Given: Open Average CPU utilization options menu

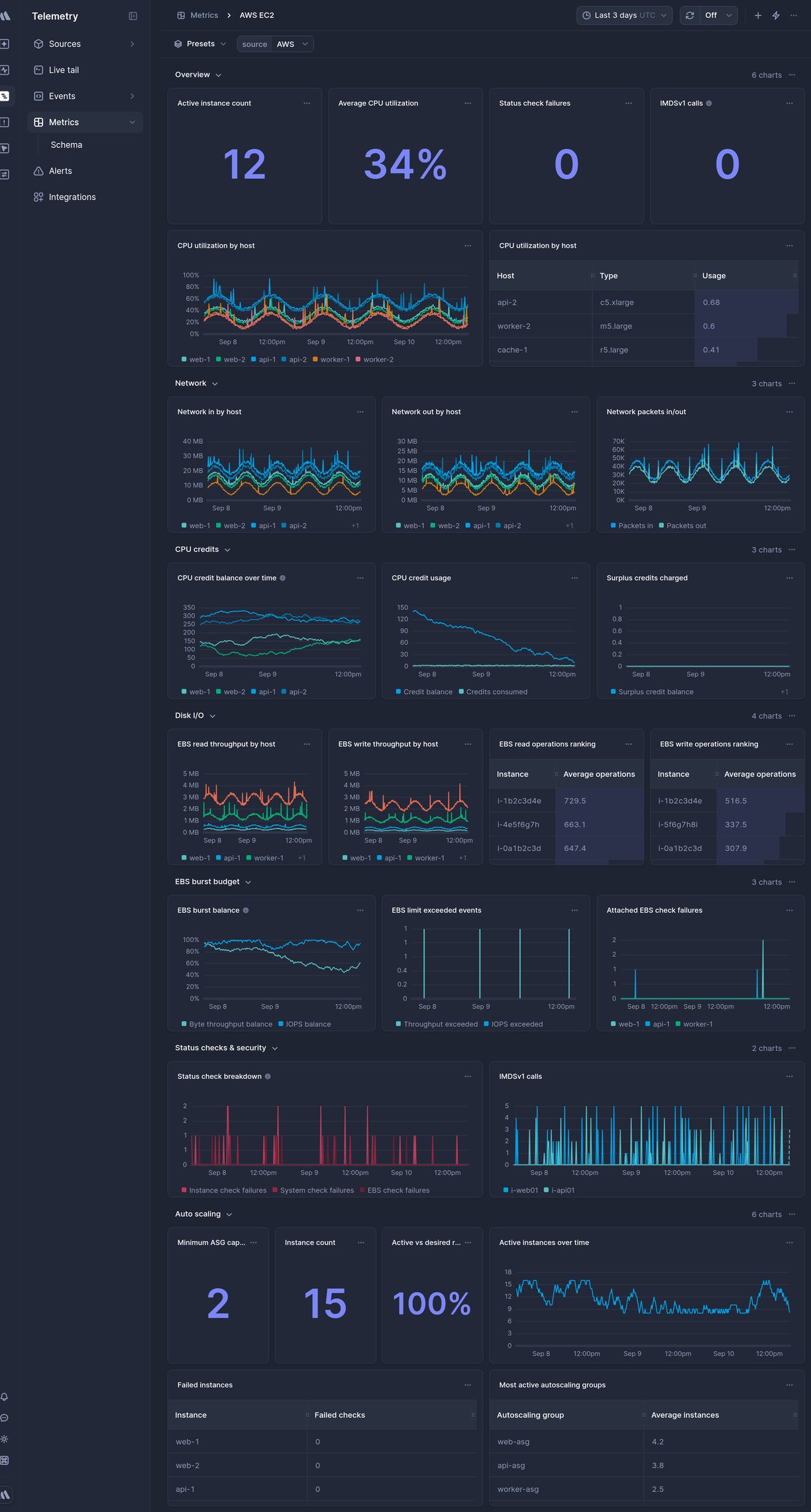Looking at the screenshot, I should [468, 103].
